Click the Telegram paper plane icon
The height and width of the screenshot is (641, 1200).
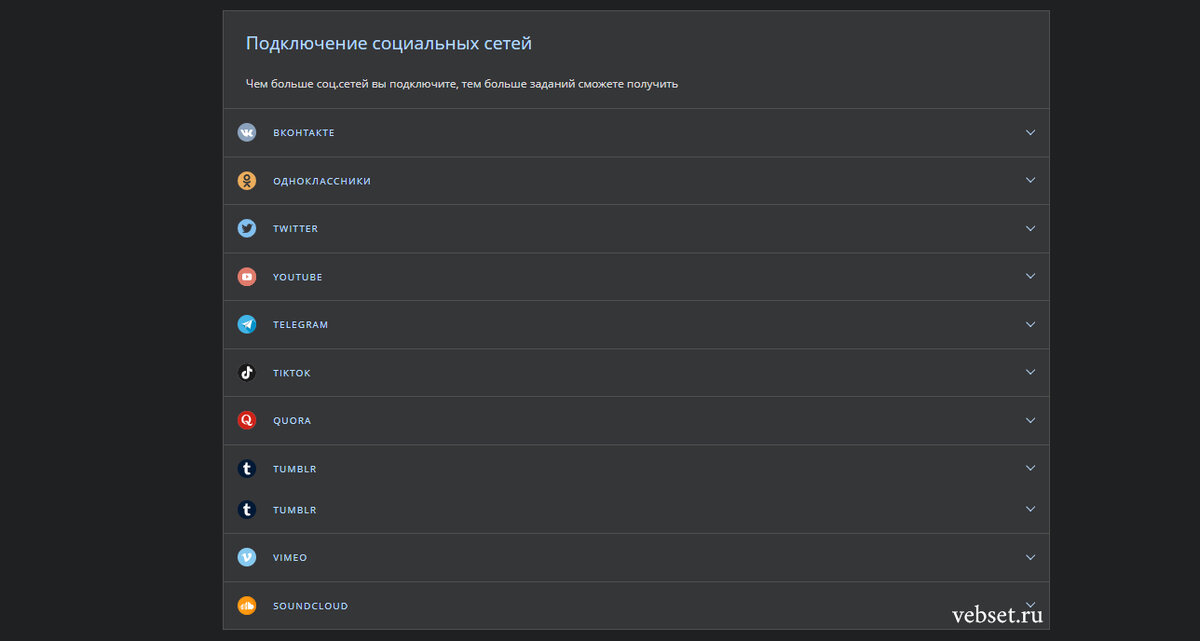pos(247,324)
